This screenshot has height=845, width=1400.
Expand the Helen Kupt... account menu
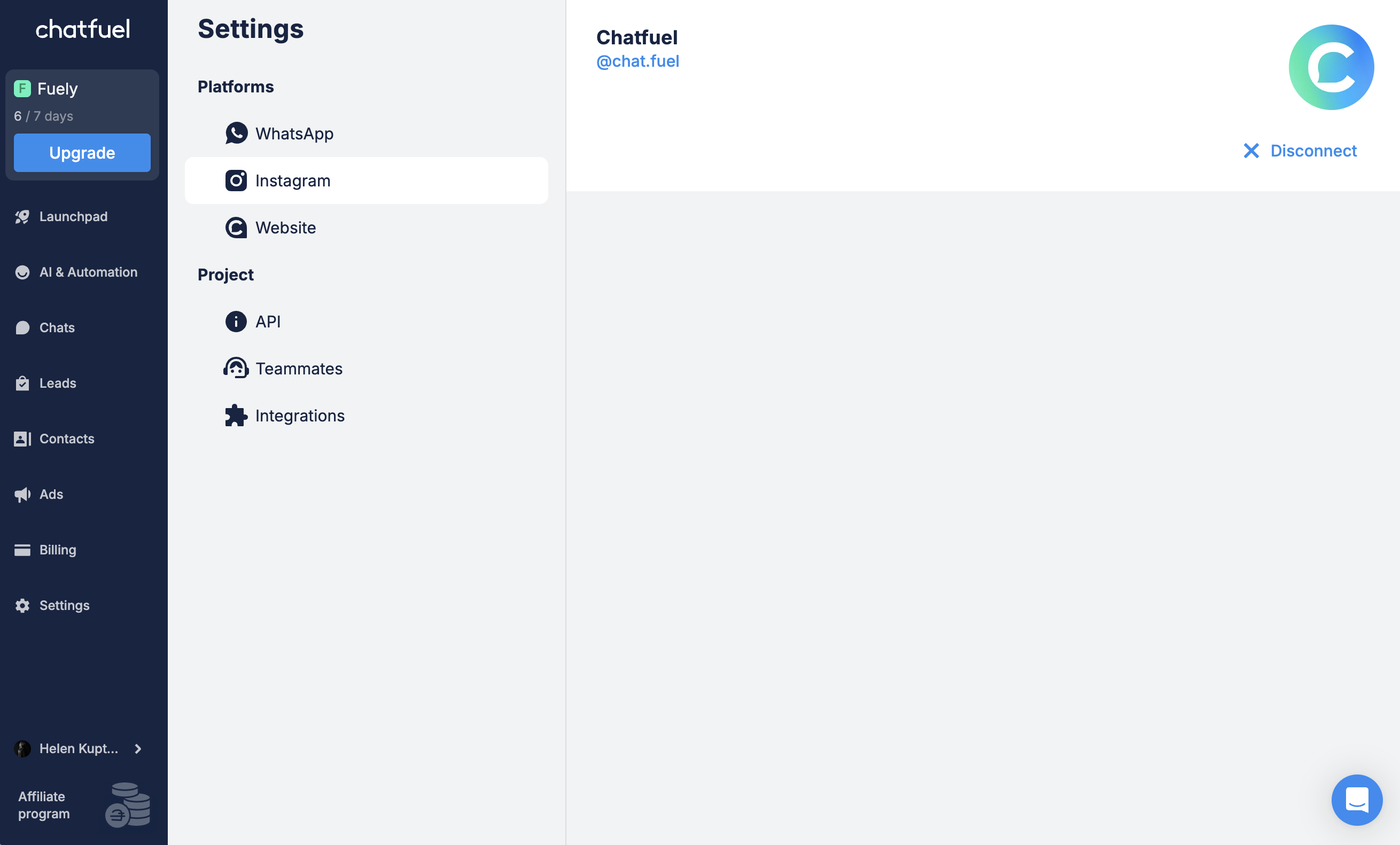click(79, 748)
